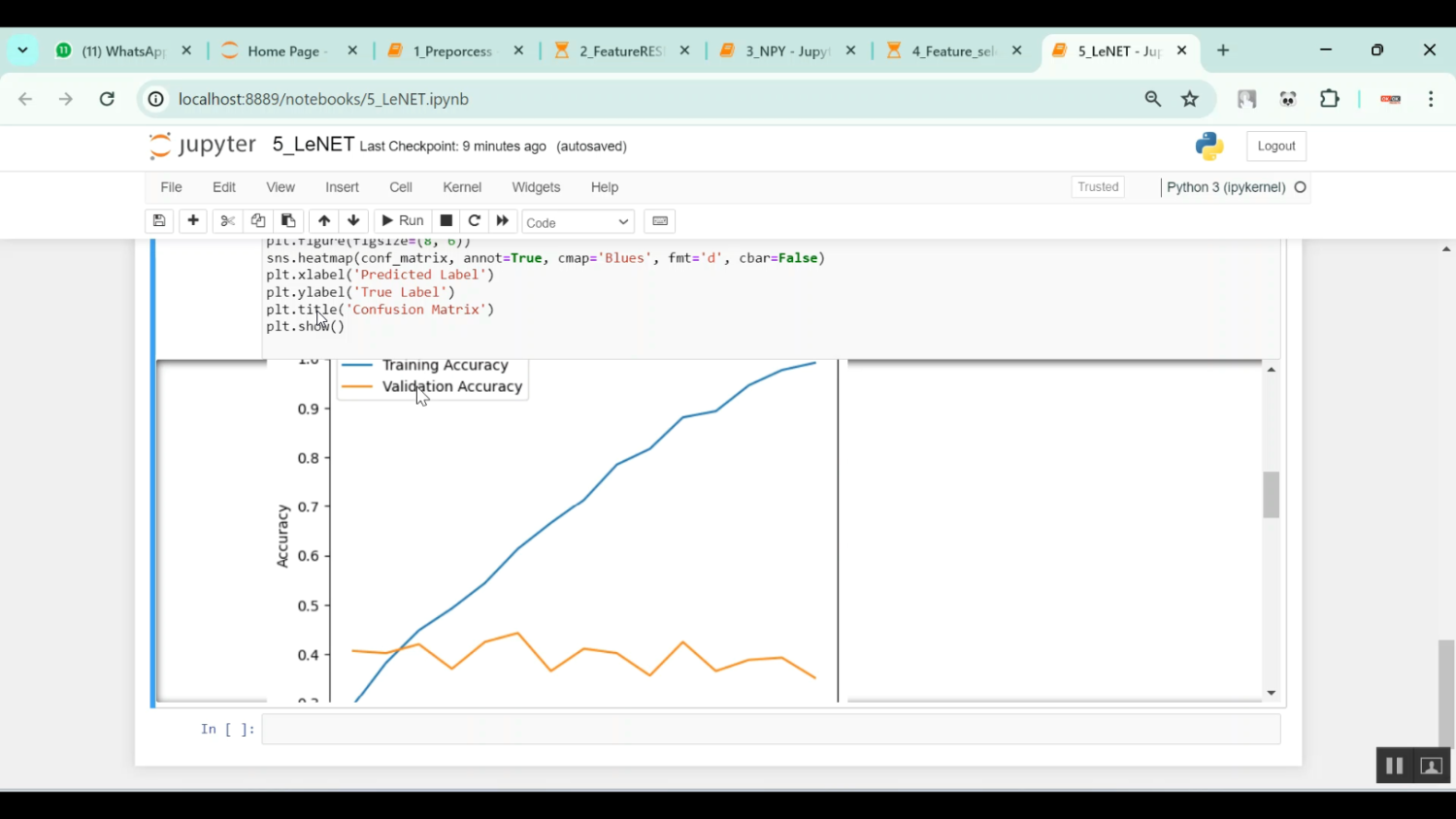Interrupt the kernel with stop icon
Image resolution: width=1456 pixels, height=819 pixels.
pyautogui.click(x=447, y=221)
